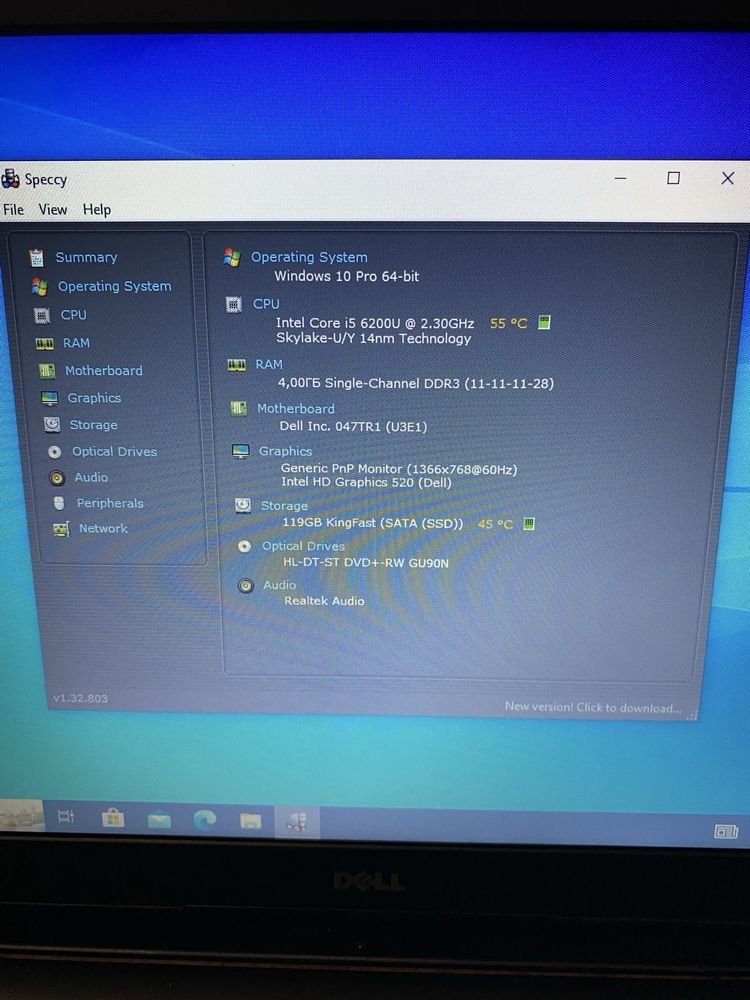
Task: Select Graphics in the sidebar
Action: click(94, 398)
